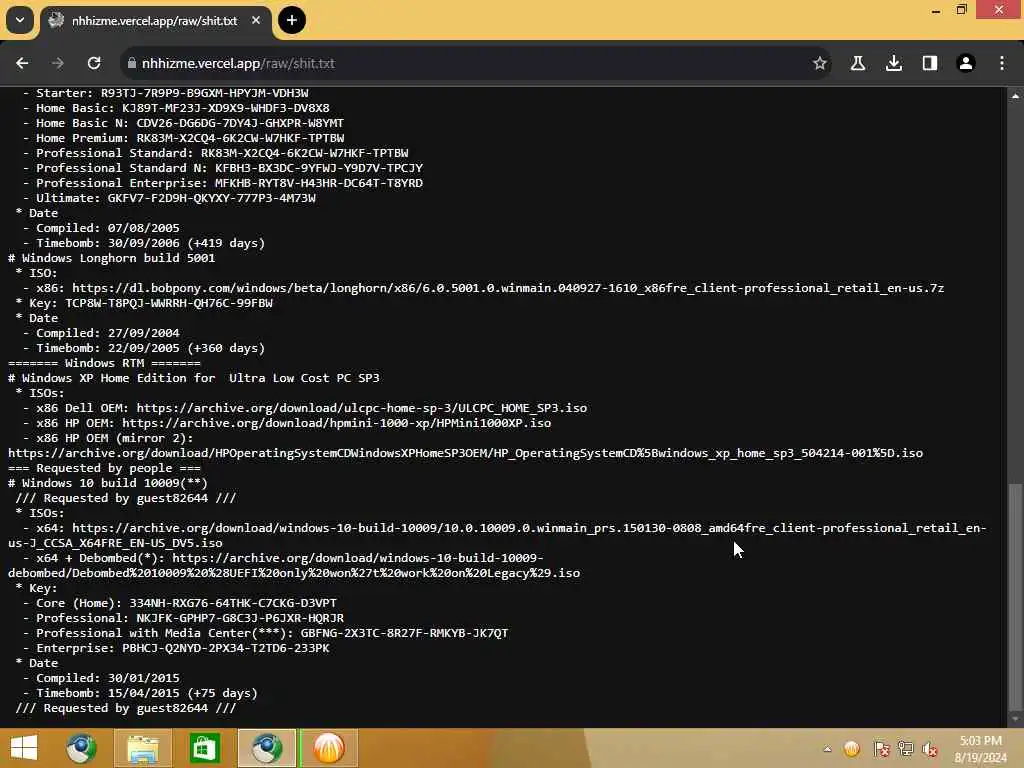Toggle the side panel icon
This screenshot has height=768, width=1024.
coord(930,63)
